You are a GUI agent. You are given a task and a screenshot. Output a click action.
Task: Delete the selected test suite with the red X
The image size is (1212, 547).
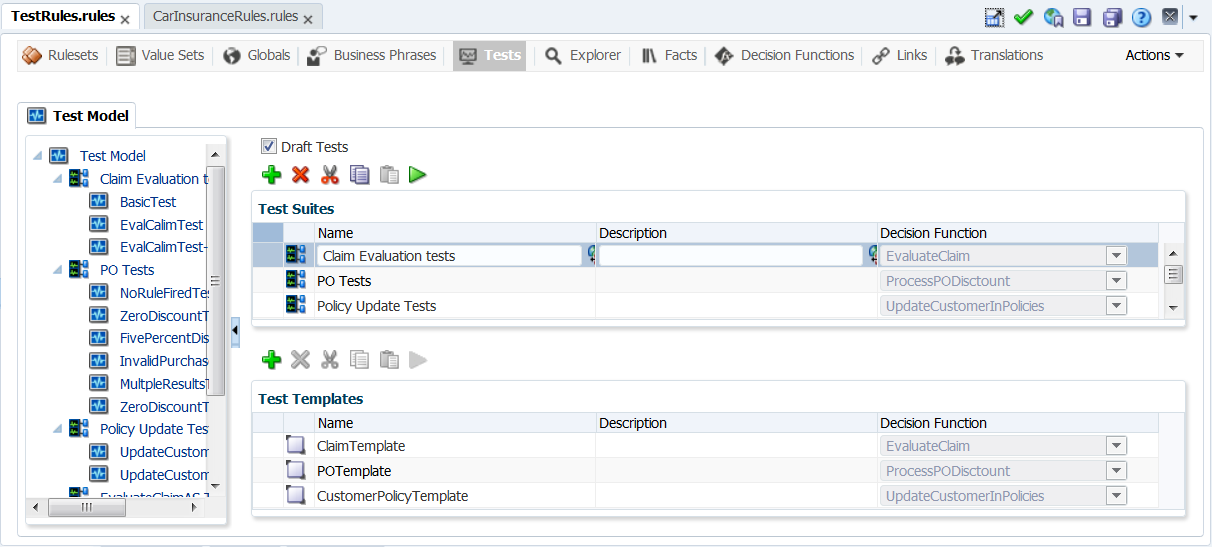(300, 175)
